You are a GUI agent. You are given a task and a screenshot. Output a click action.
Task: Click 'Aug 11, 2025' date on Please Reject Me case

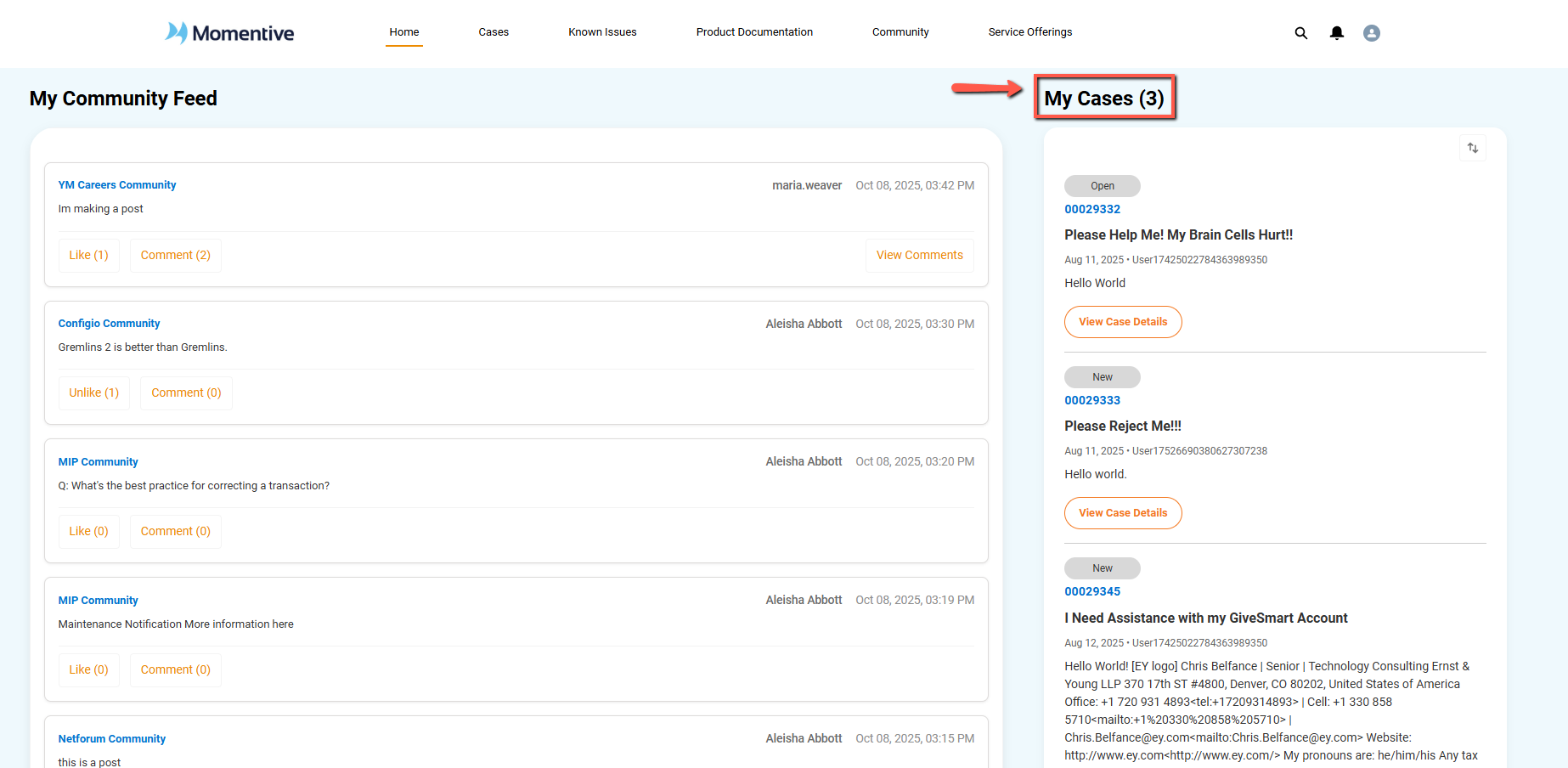point(1094,451)
